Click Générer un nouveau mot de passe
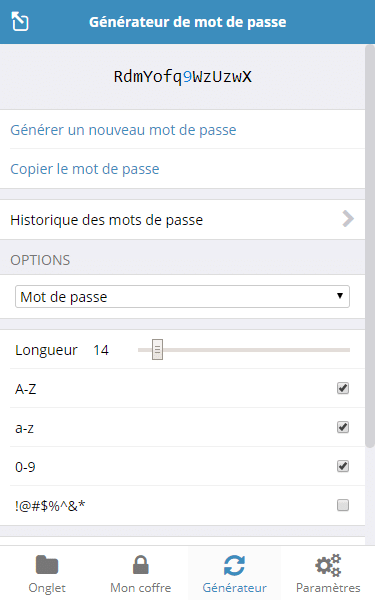This screenshot has height=600, width=375. click(123, 130)
